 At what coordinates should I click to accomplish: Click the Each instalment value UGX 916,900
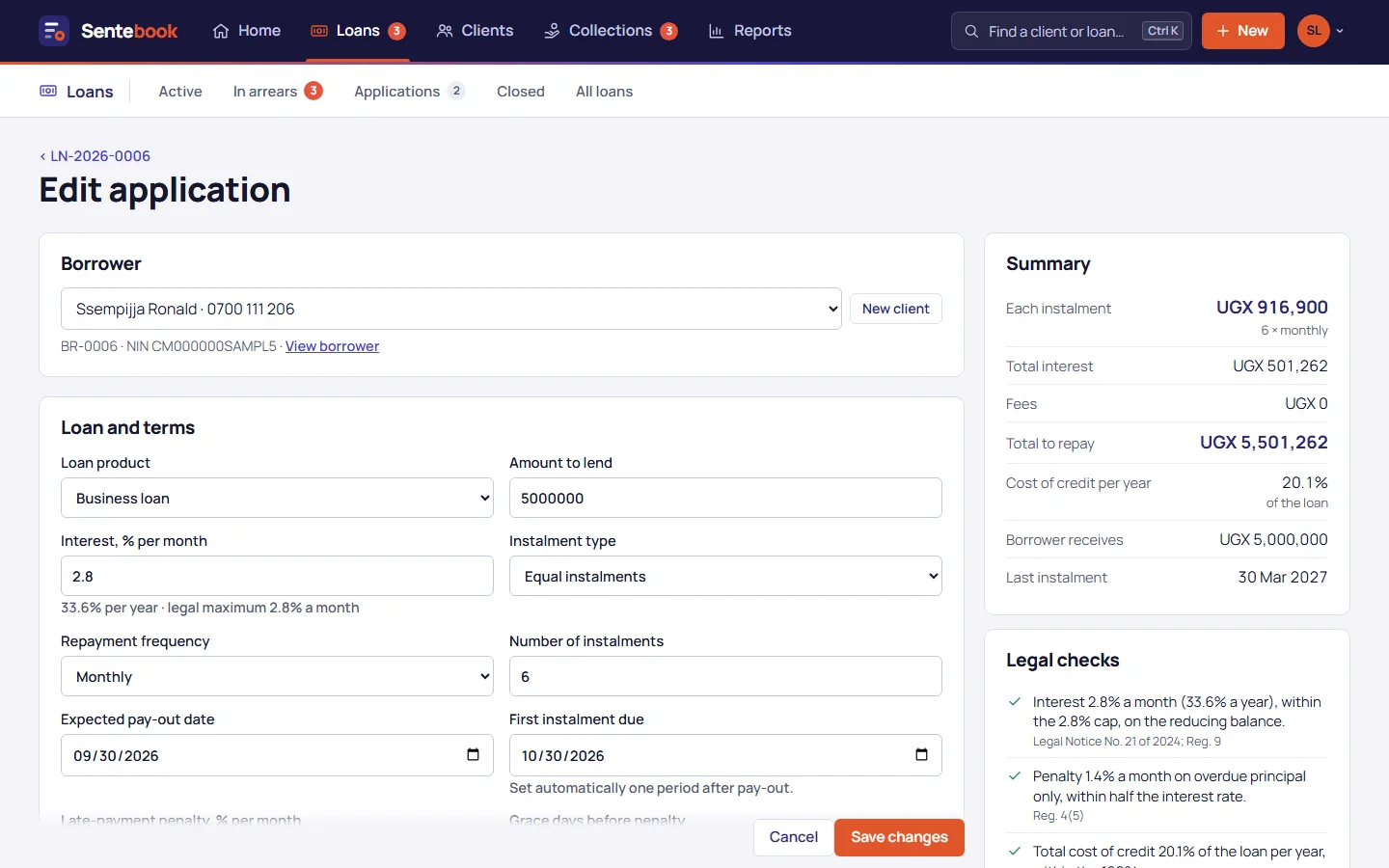coord(1271,308)
